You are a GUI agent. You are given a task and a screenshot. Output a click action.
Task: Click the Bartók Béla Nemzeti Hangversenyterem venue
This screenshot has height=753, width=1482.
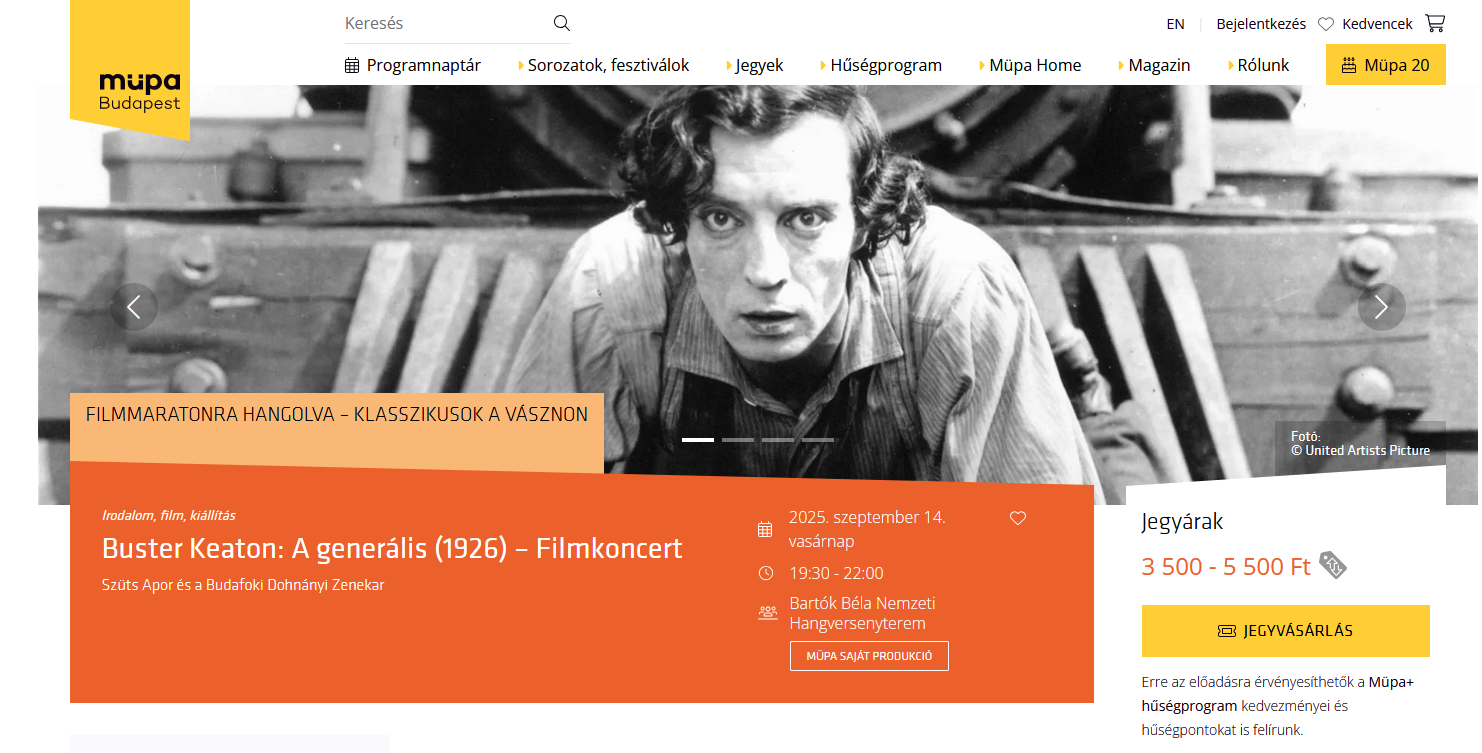click(x=863, y=613)
